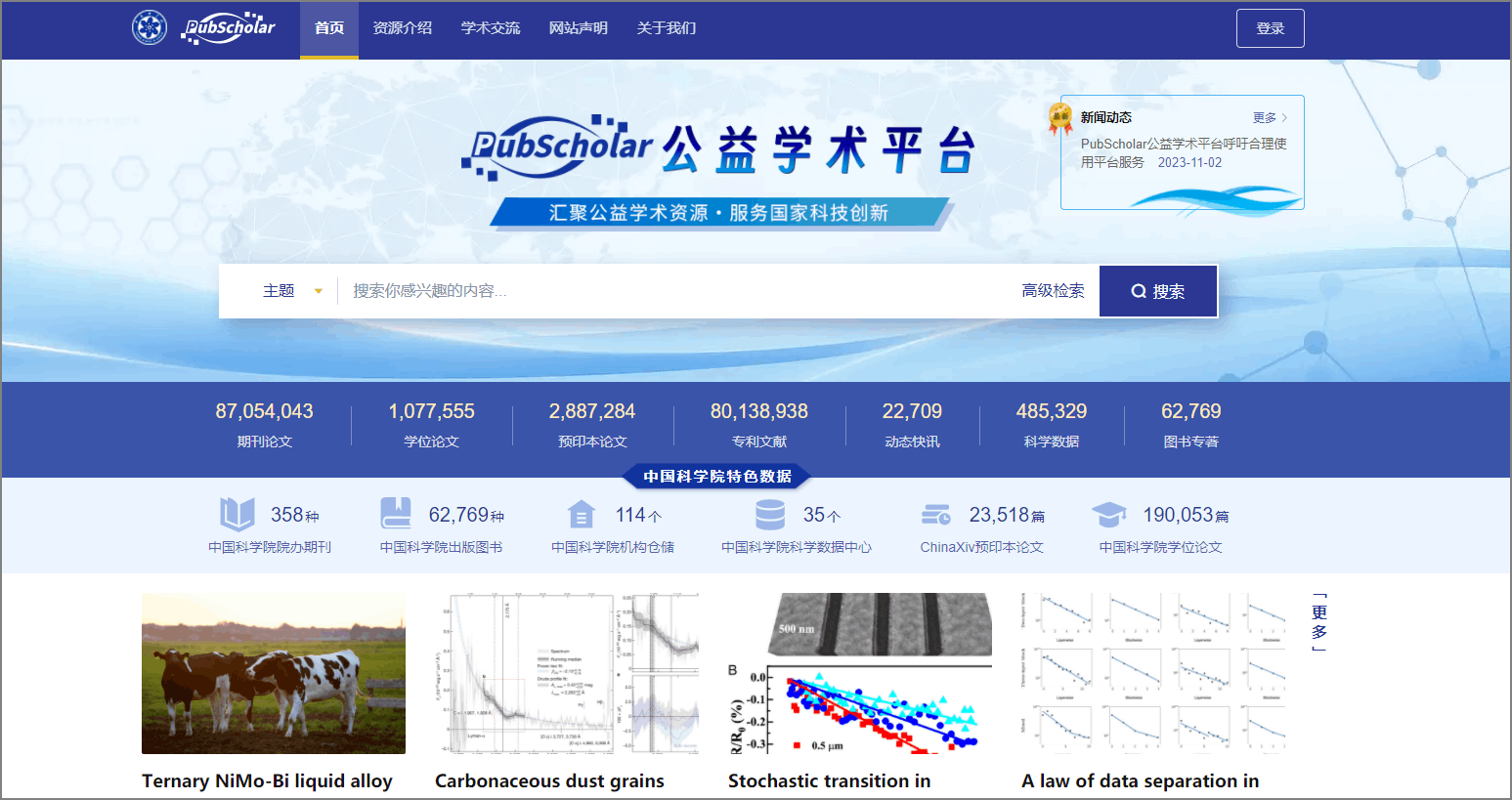The image size is (1512, 800).
Task: Select the 专利文献 statistic 80,138,938
Action: [759, 425]
